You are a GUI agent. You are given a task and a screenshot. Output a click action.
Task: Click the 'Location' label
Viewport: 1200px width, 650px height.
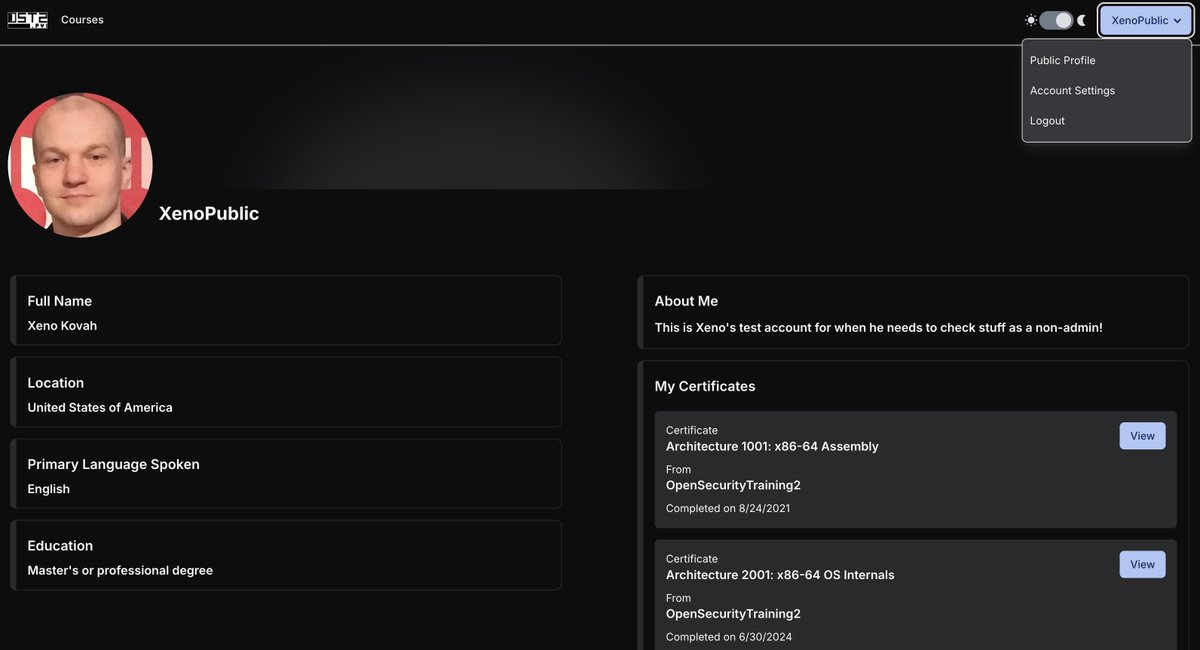click(x=56, y=383)
